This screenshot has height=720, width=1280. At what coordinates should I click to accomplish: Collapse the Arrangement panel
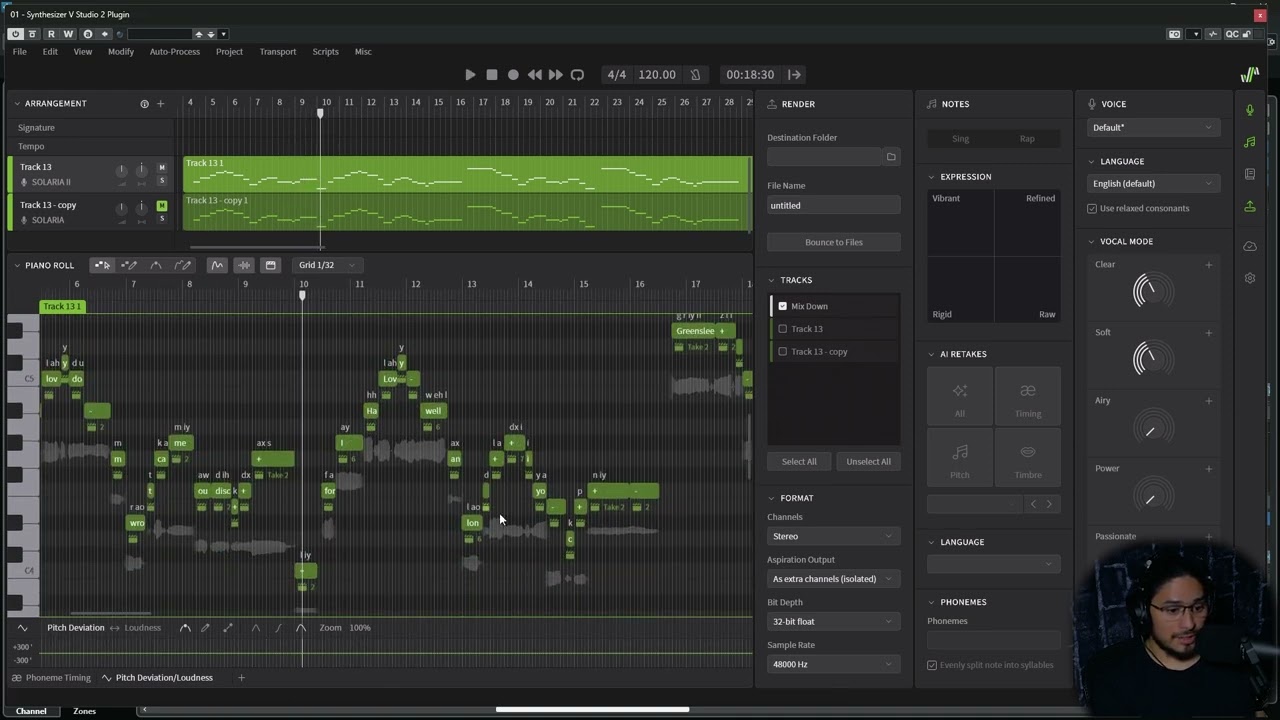[x=16, y=104]
